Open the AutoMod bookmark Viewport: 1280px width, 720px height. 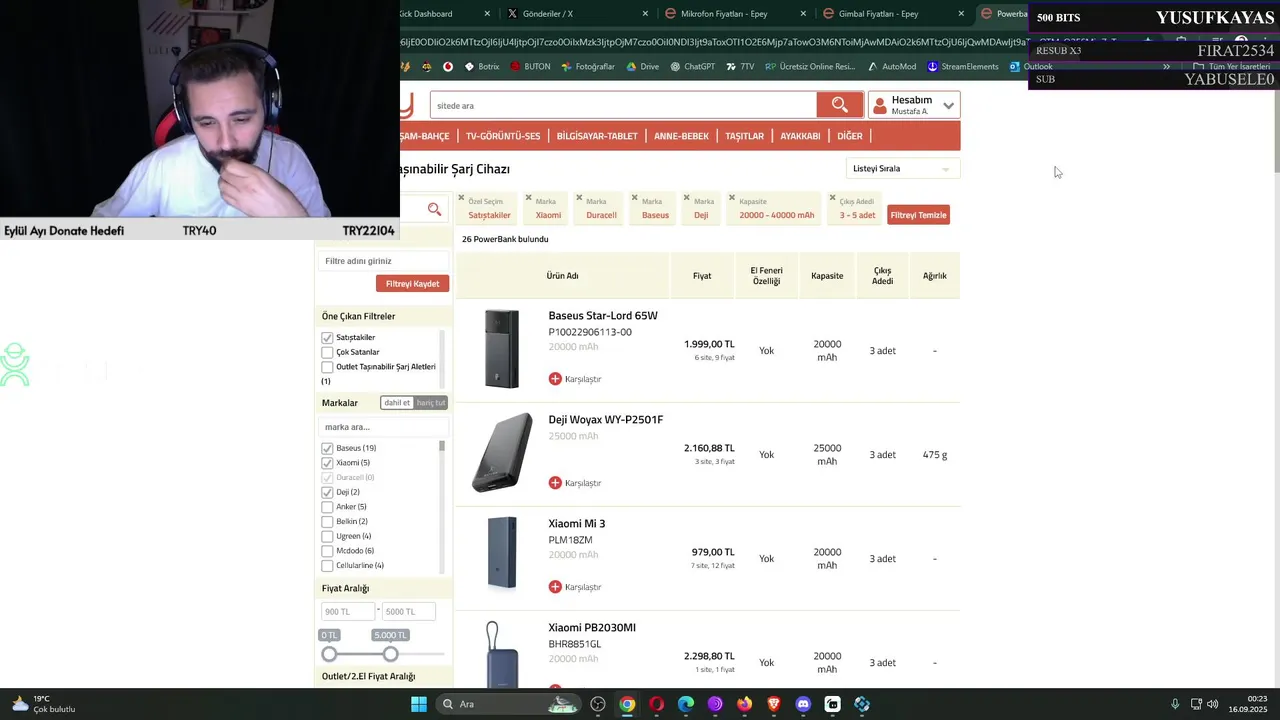click(891, 67)
